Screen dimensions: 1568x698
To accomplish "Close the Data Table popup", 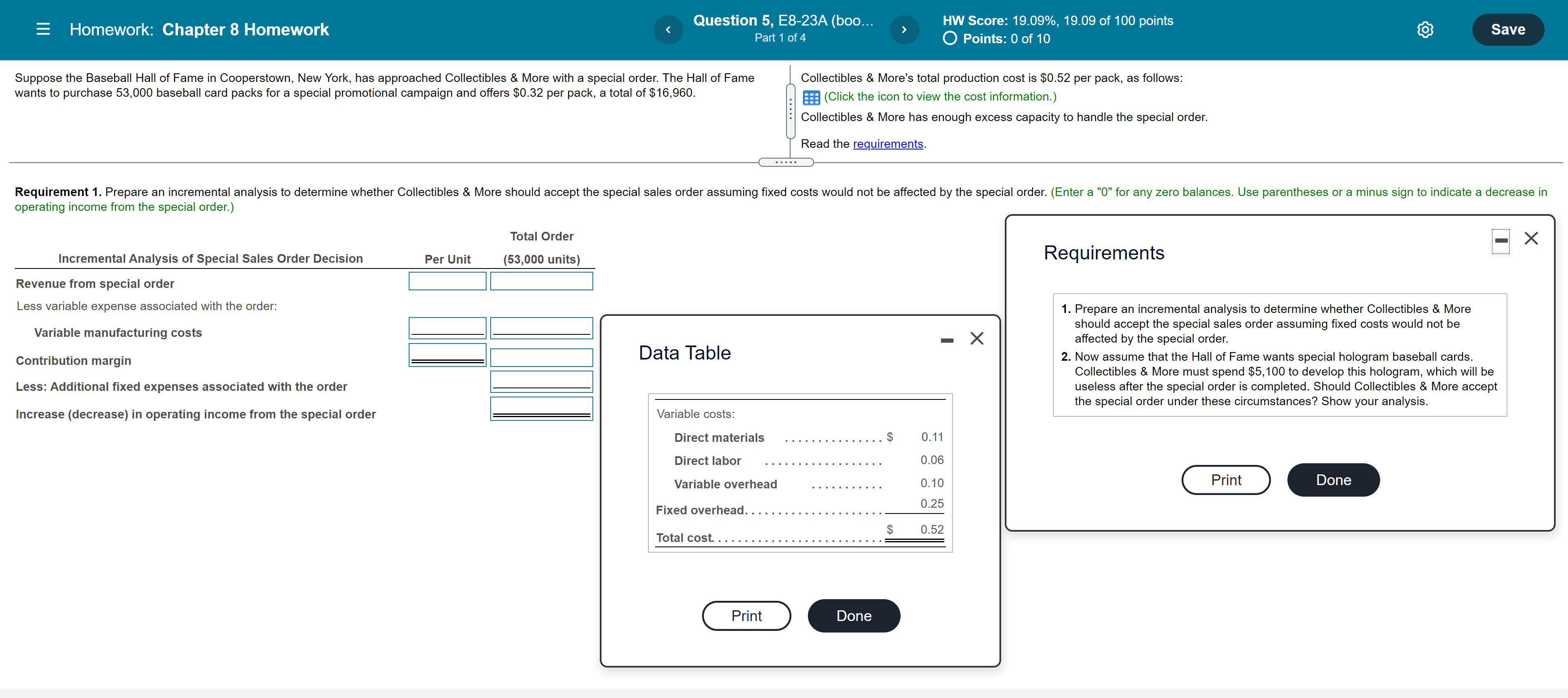I will click(976, 338).
